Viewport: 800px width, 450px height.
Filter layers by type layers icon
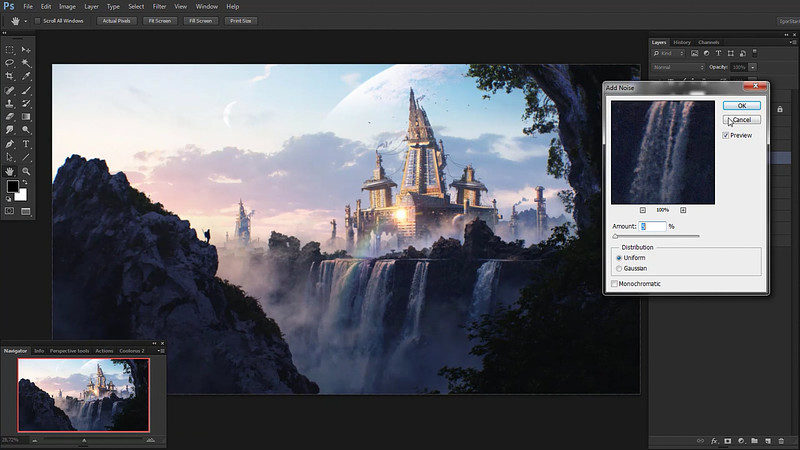coord(718,53)
